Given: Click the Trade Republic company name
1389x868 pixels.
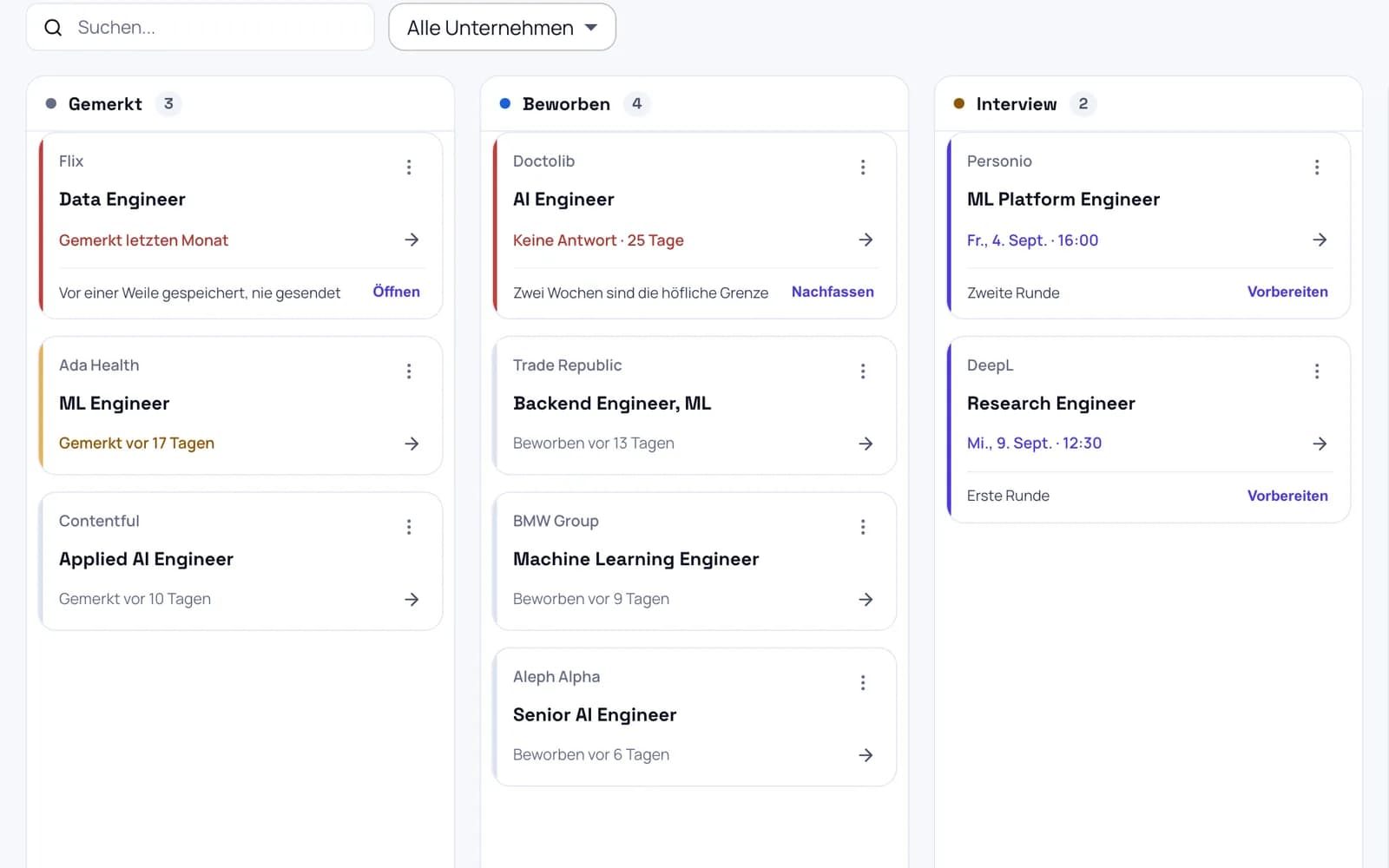Looking at the screenshot, I should click(x=568, y=365).
